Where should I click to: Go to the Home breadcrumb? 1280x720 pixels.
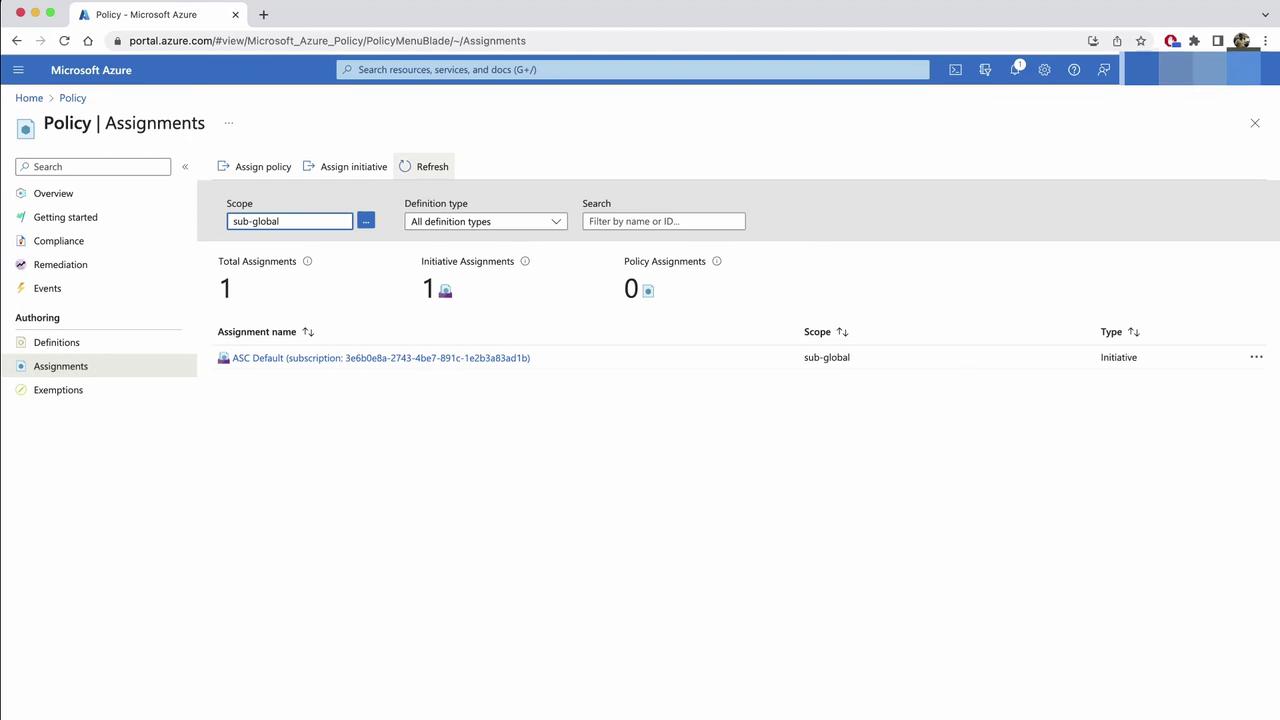click(x=29, y=98)
